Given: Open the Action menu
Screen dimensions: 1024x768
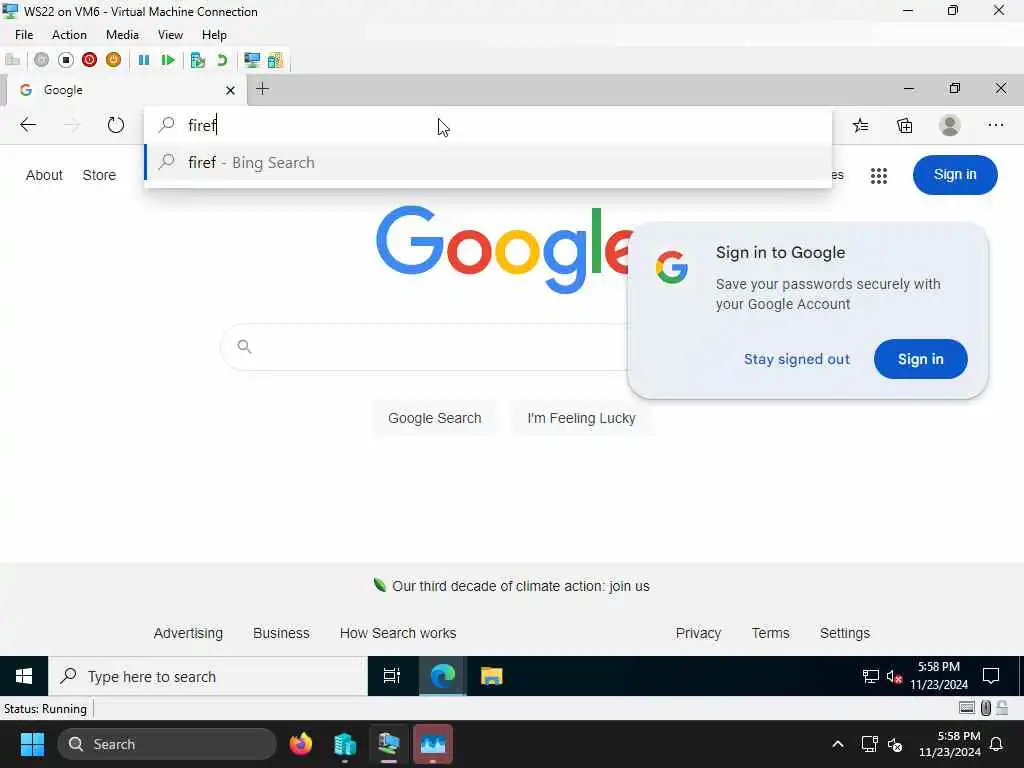Looking at the screenshot, I should coord(69,35).
